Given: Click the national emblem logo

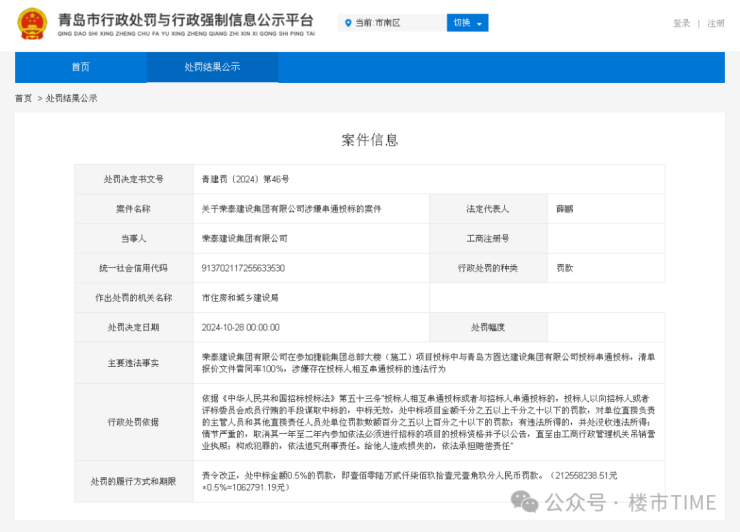Looking at the screenshot, I should (x=32, y=24).
